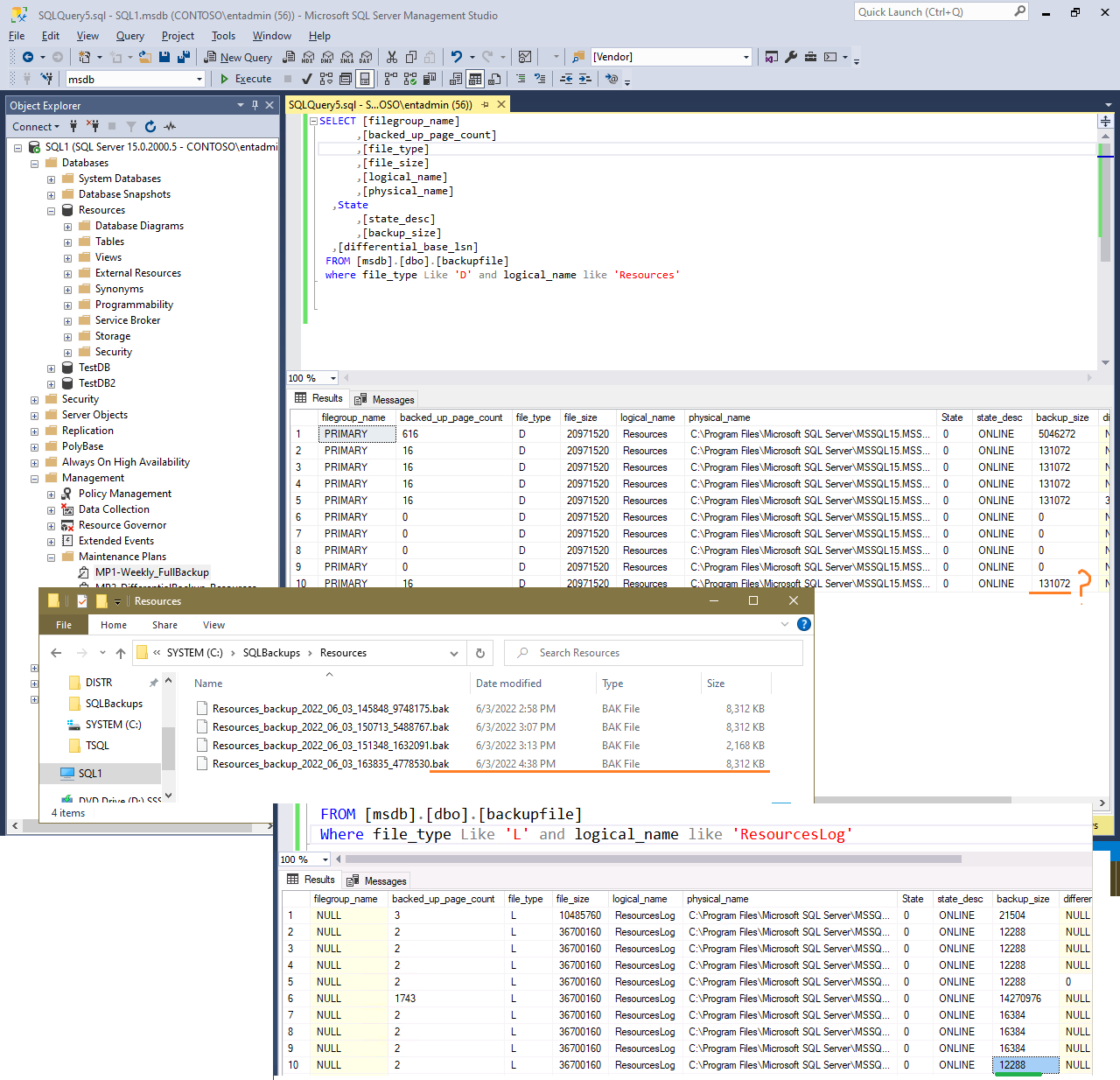This screenshot has height=1080, width=1120.
Task: Click the Results to Text icon
Action: tap(456, 79)
